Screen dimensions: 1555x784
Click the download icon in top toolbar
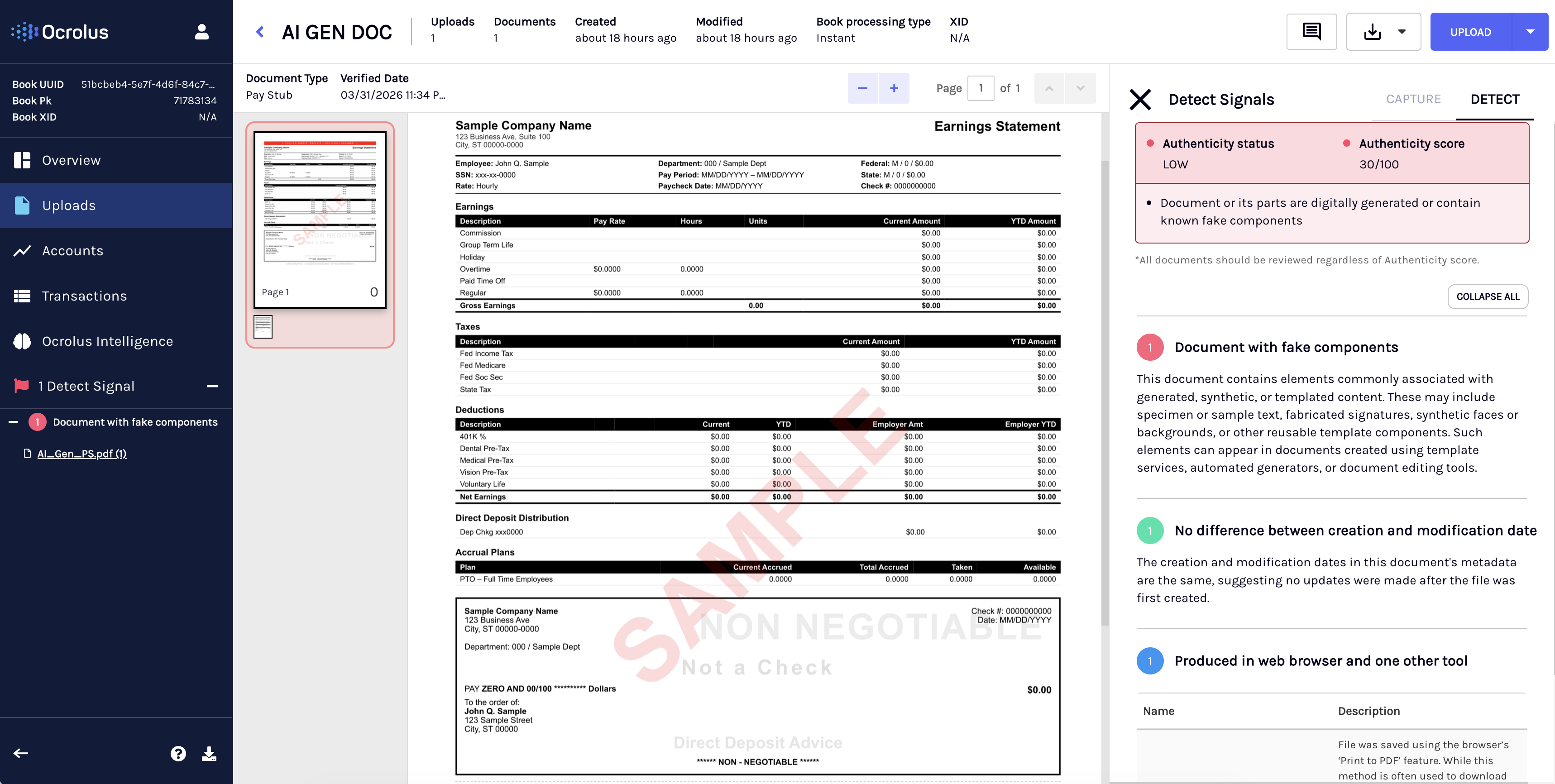[1372, 31]
